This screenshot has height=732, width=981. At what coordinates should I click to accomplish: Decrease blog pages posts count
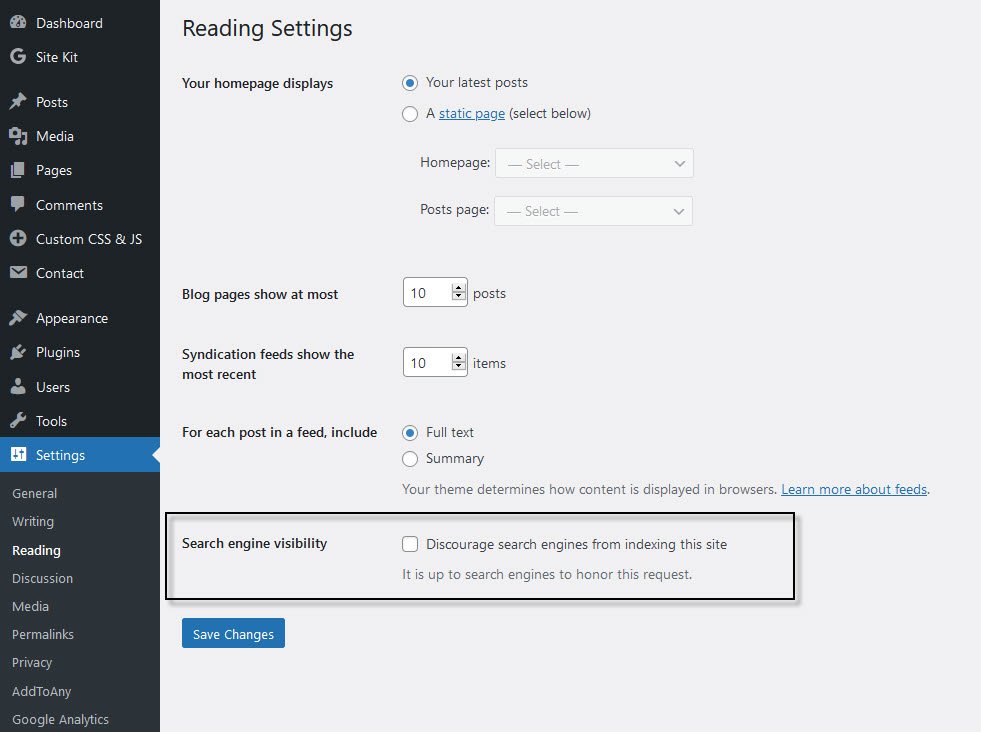[459, 297]
